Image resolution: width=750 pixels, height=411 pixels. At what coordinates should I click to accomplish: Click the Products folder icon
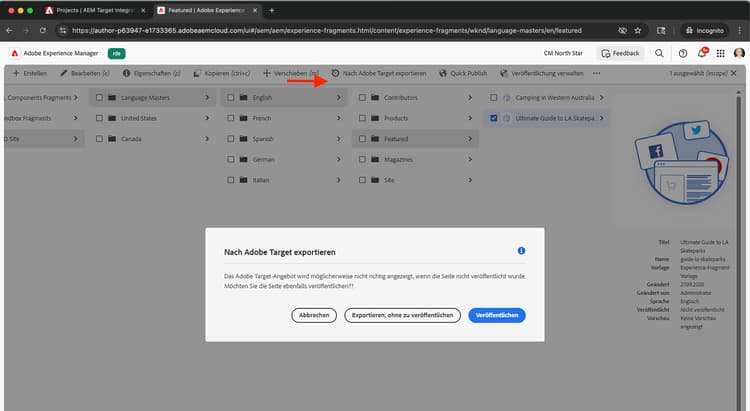coord(375,118)
